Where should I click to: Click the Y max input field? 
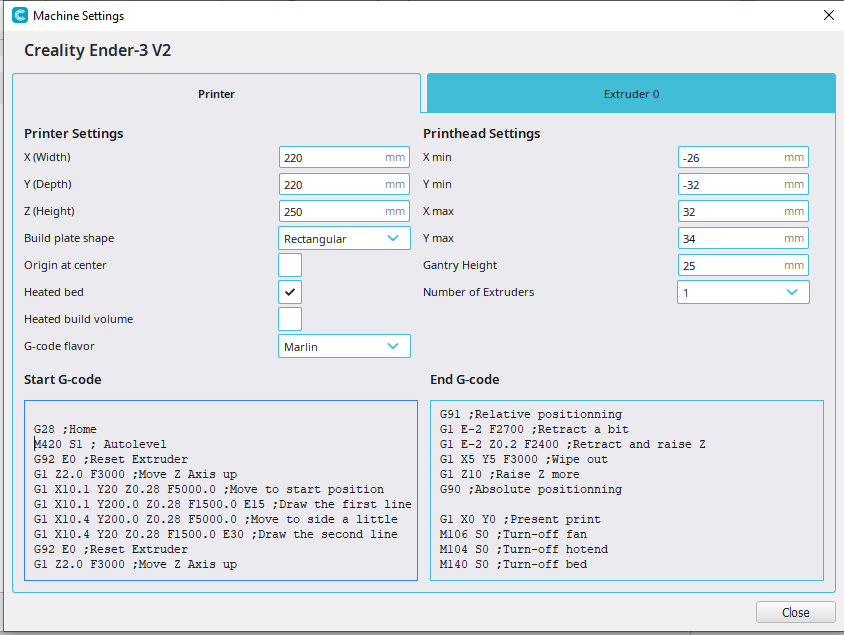pyautogui.click(x=743, y=238)
